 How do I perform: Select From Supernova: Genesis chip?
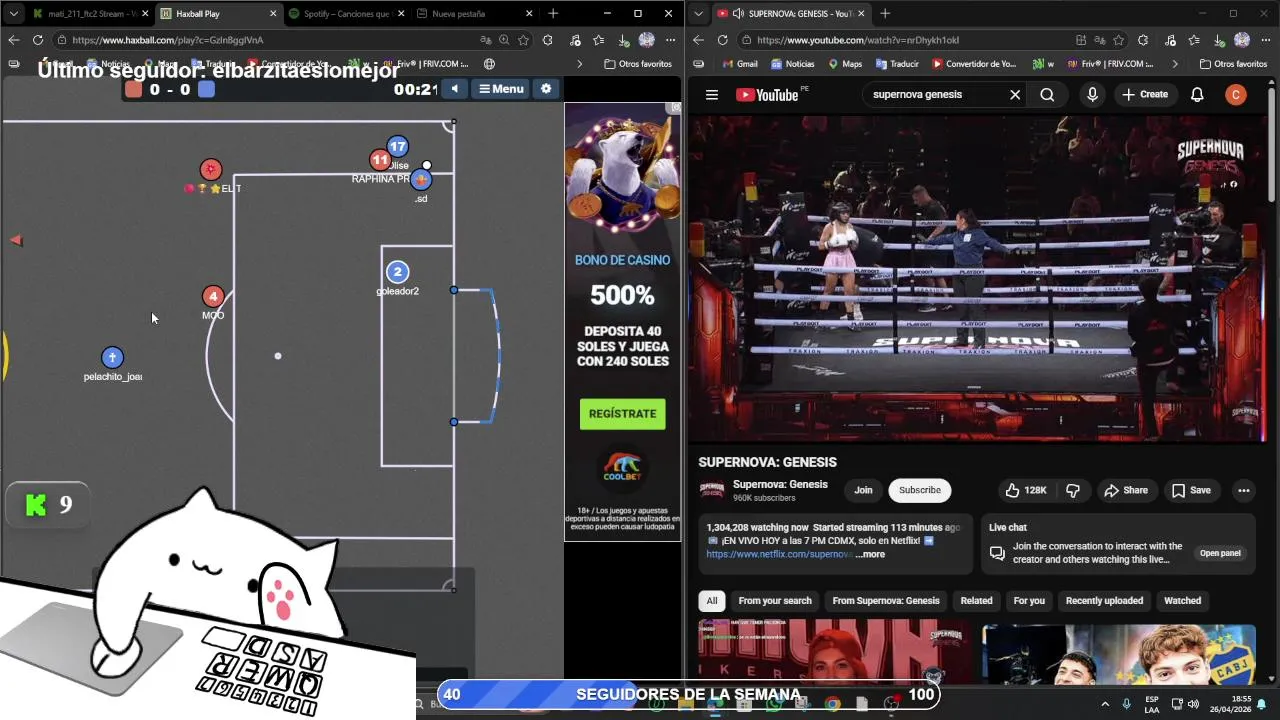(x=886, y=601)
